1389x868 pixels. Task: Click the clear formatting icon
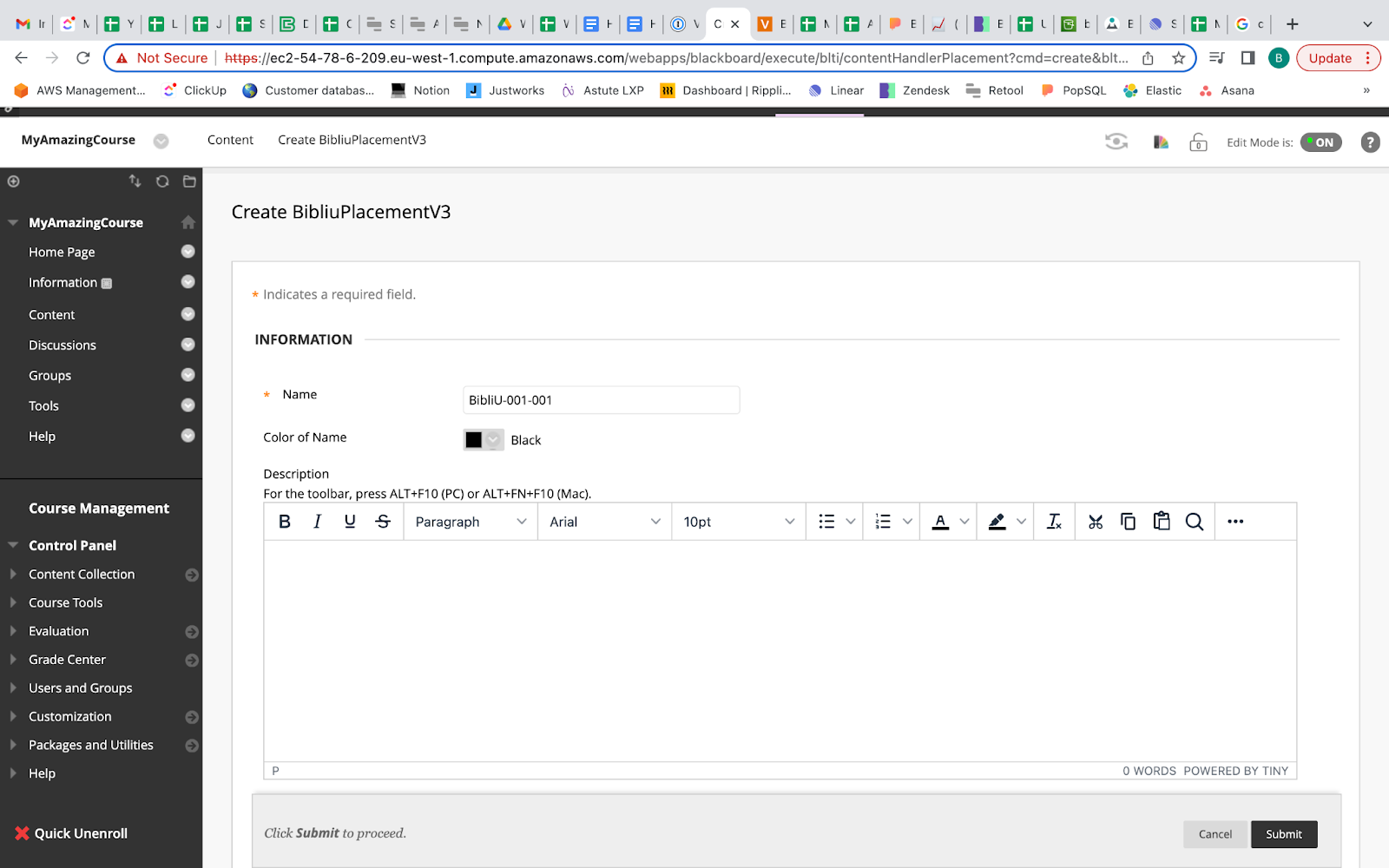1054,522
